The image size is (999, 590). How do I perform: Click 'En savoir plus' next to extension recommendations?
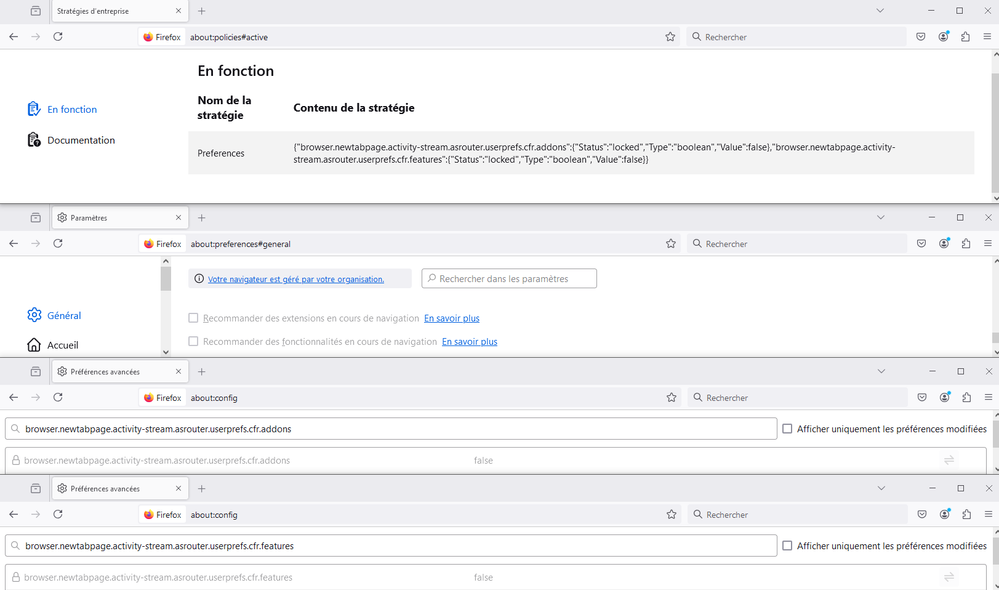click(x=451, y=318)
